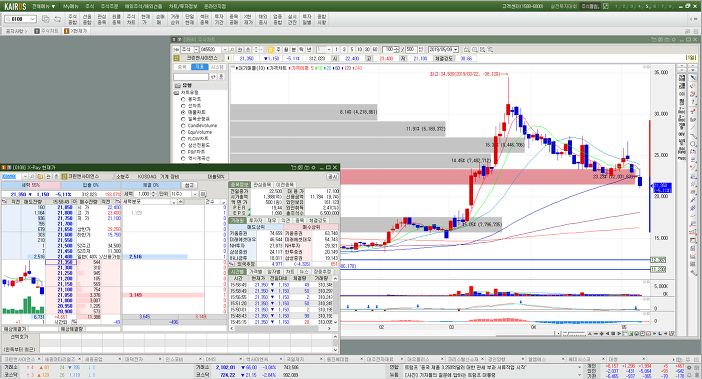
Task: Open the stock code dropdown in chart window
Action: tap(225, 50)
